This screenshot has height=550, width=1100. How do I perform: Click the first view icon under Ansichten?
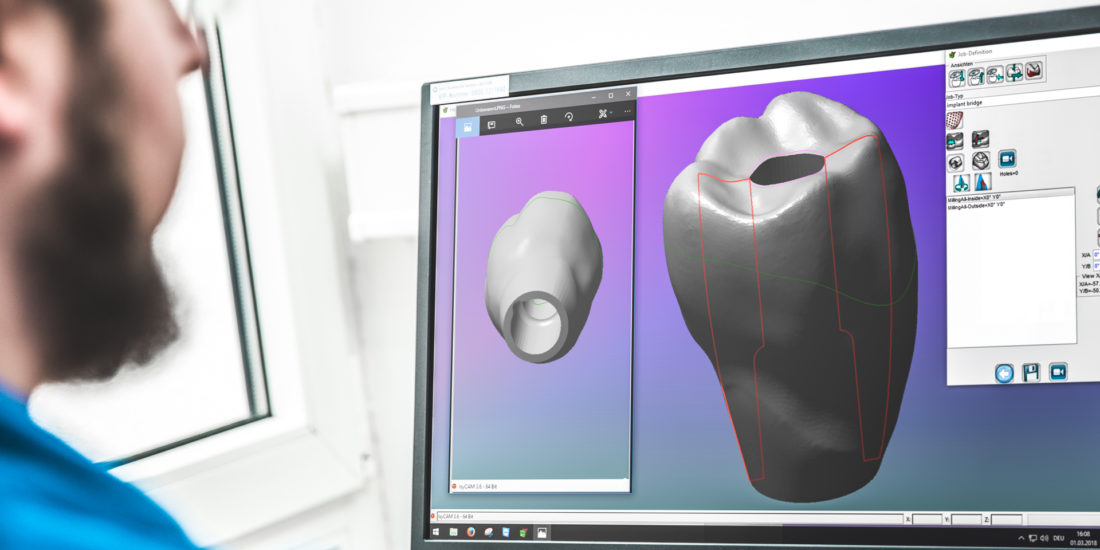tap(957, 78)
